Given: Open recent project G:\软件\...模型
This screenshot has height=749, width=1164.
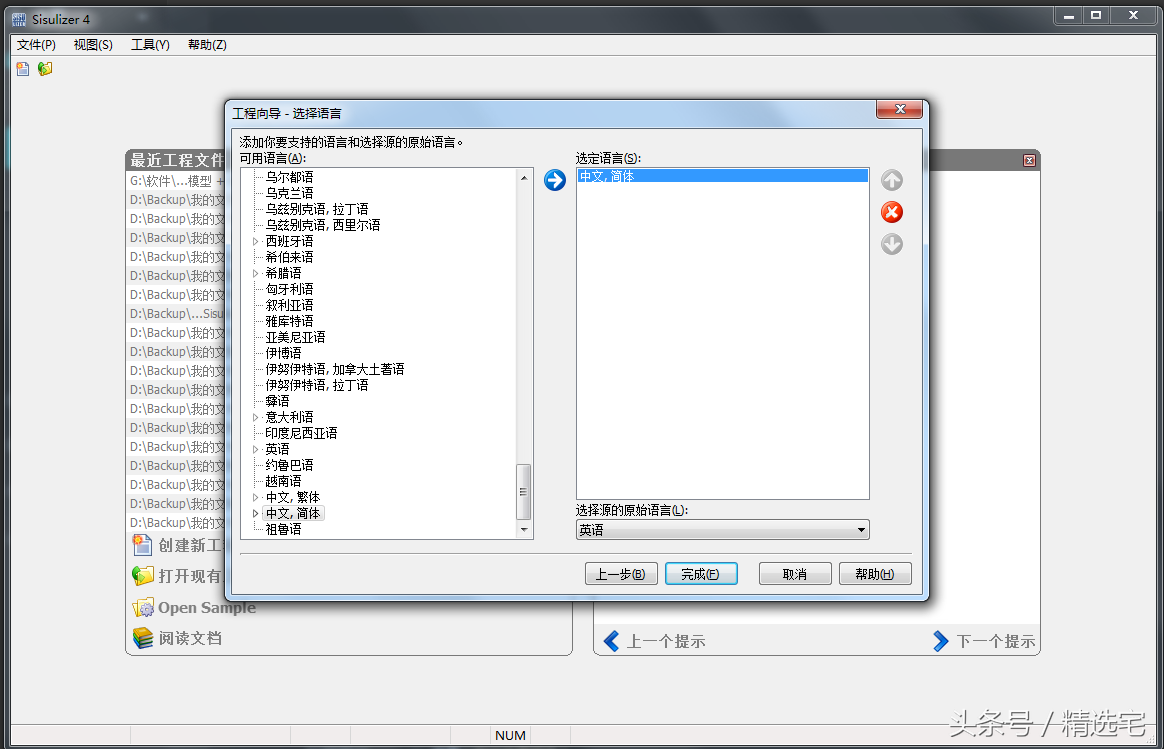Looking at the screenshot, I should pyautogui.click(x=177, y=181).
